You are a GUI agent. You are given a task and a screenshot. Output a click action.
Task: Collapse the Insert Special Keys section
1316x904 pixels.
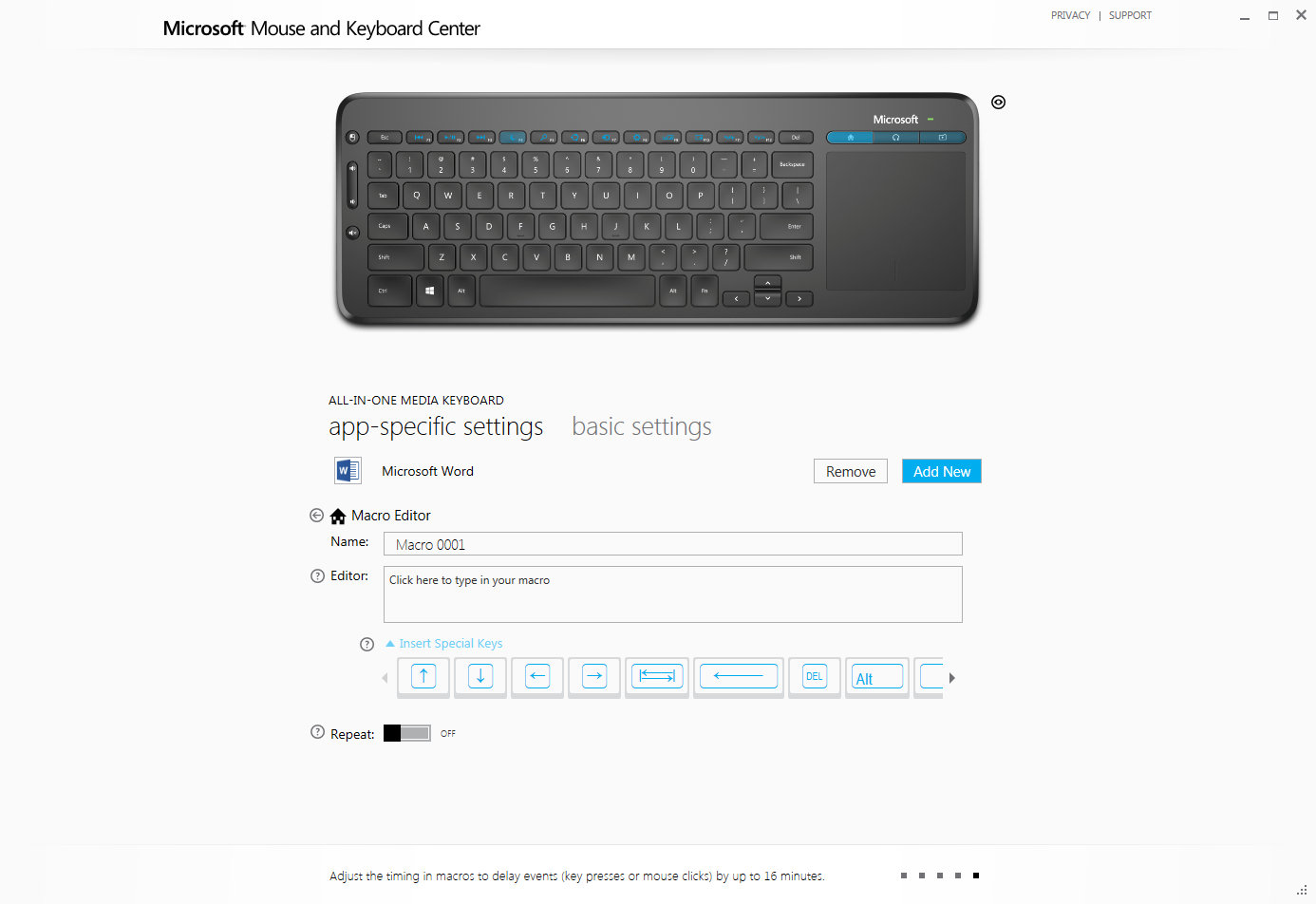coord(444,644)
